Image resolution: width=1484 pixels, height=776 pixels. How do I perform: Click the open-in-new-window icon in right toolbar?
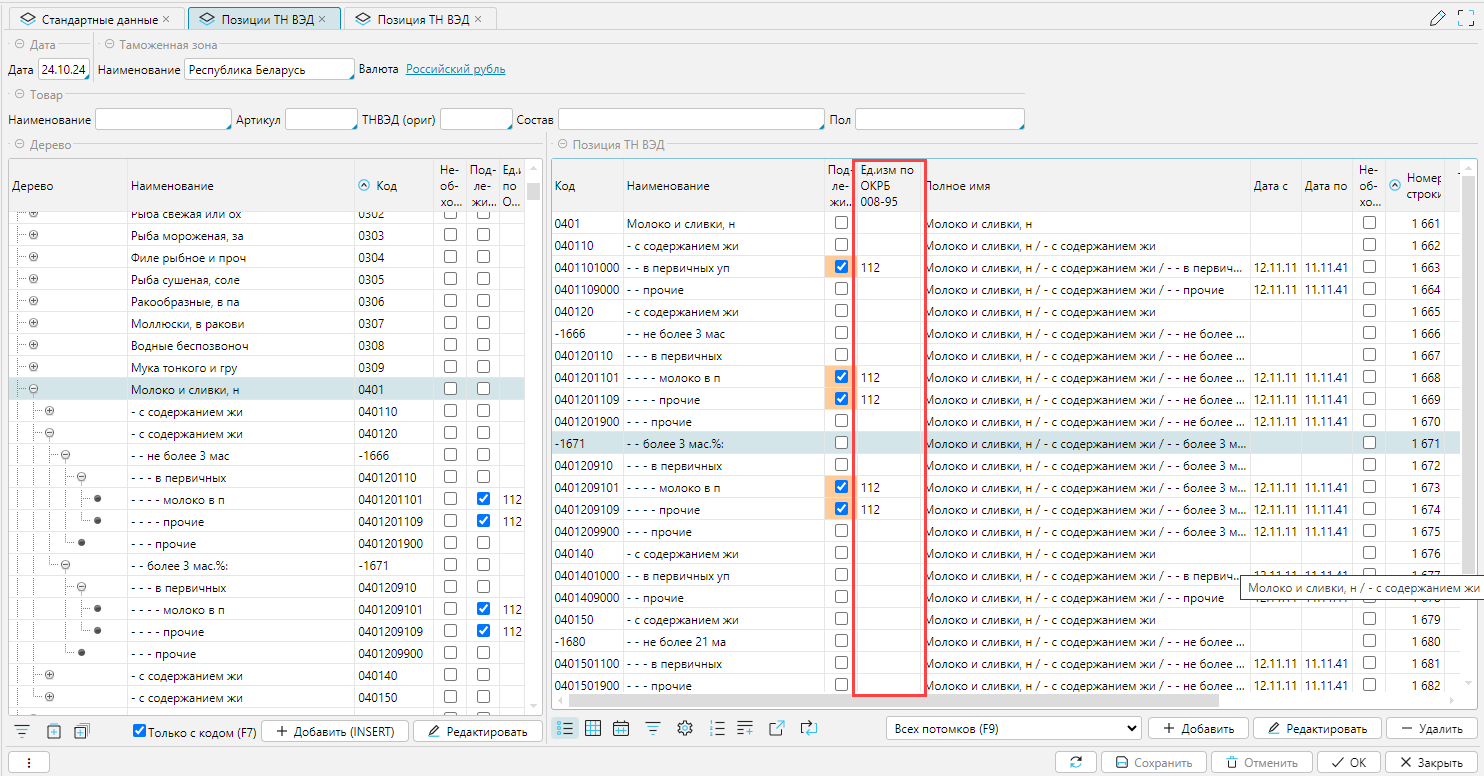pyautogui.click(x=776, y=728)
